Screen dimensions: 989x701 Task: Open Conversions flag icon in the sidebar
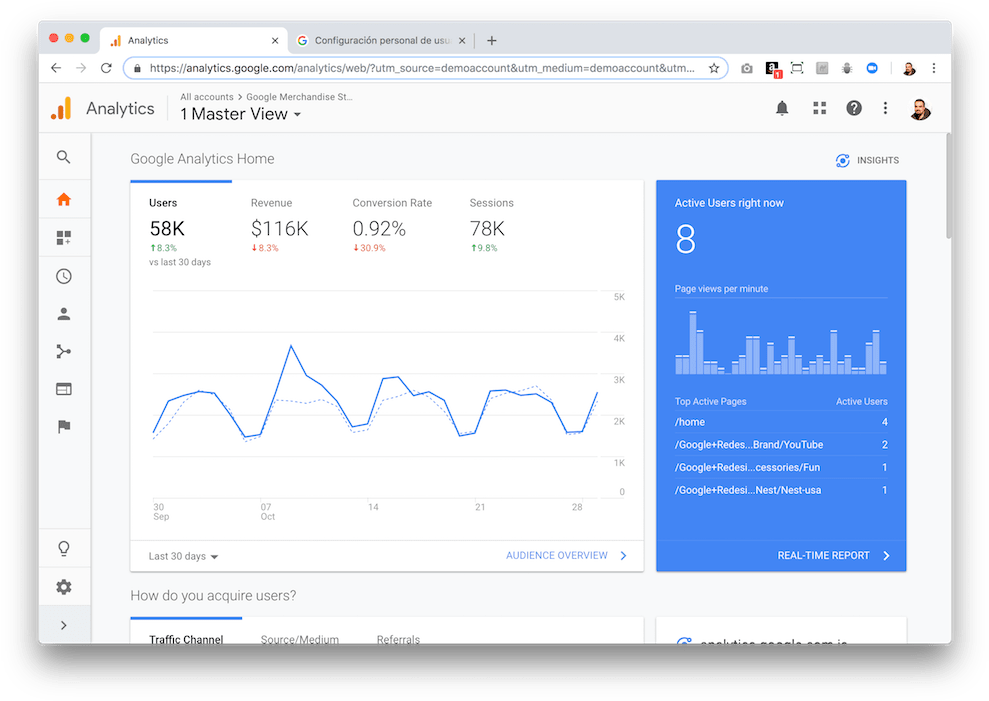pos(64,427)
